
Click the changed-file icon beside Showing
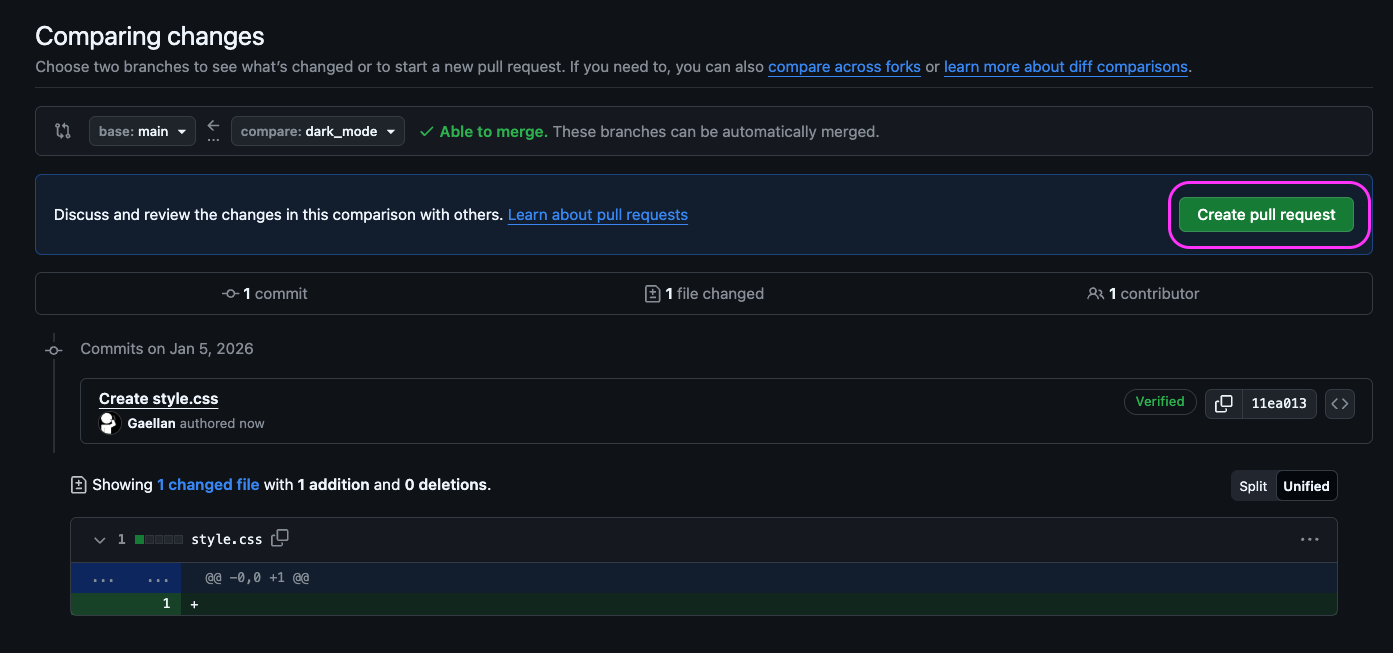(78, 484)
